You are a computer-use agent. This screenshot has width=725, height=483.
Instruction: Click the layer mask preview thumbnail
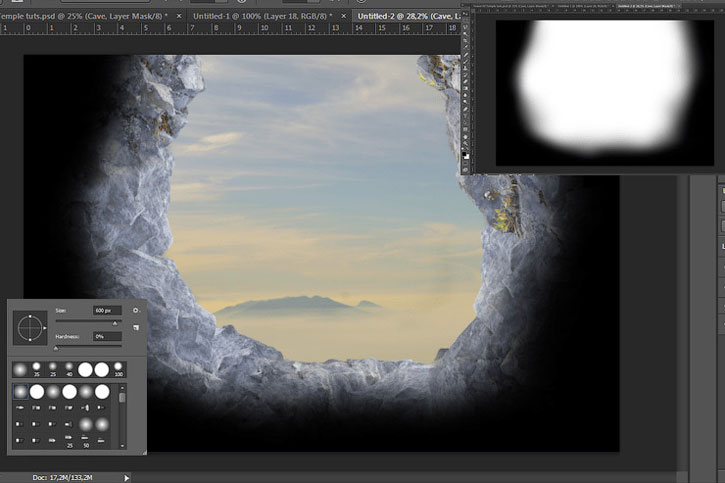605,93
